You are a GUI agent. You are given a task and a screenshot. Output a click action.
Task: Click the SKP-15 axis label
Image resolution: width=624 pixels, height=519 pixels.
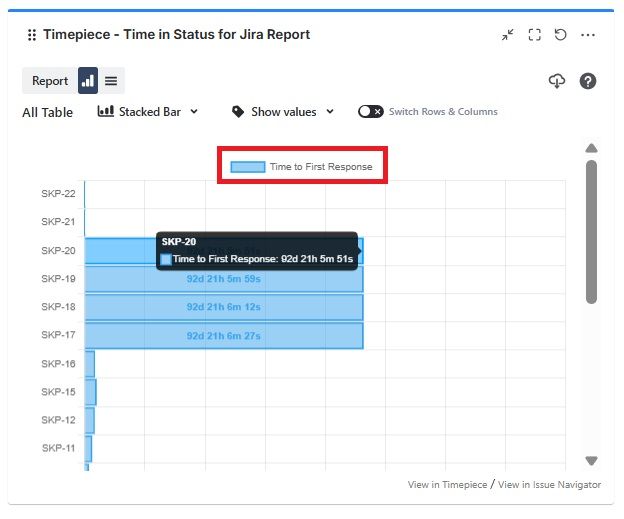pos(58,392)
